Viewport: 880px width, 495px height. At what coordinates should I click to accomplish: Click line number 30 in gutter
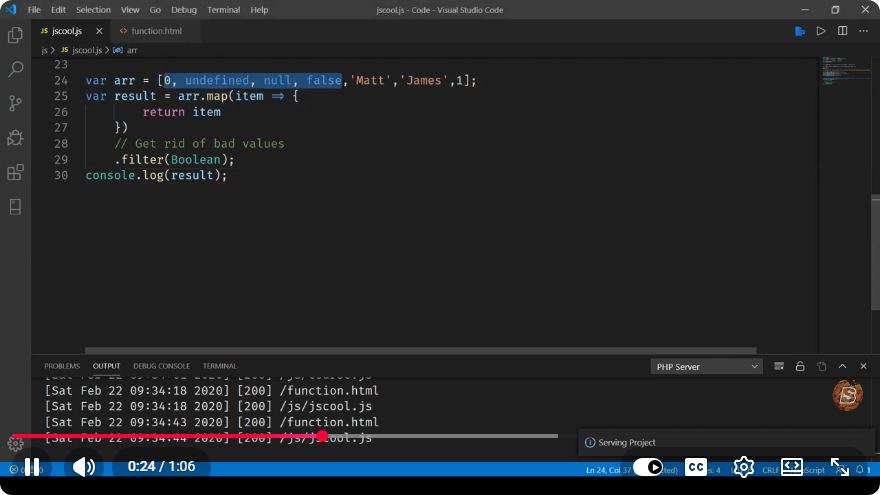(61, 175)
